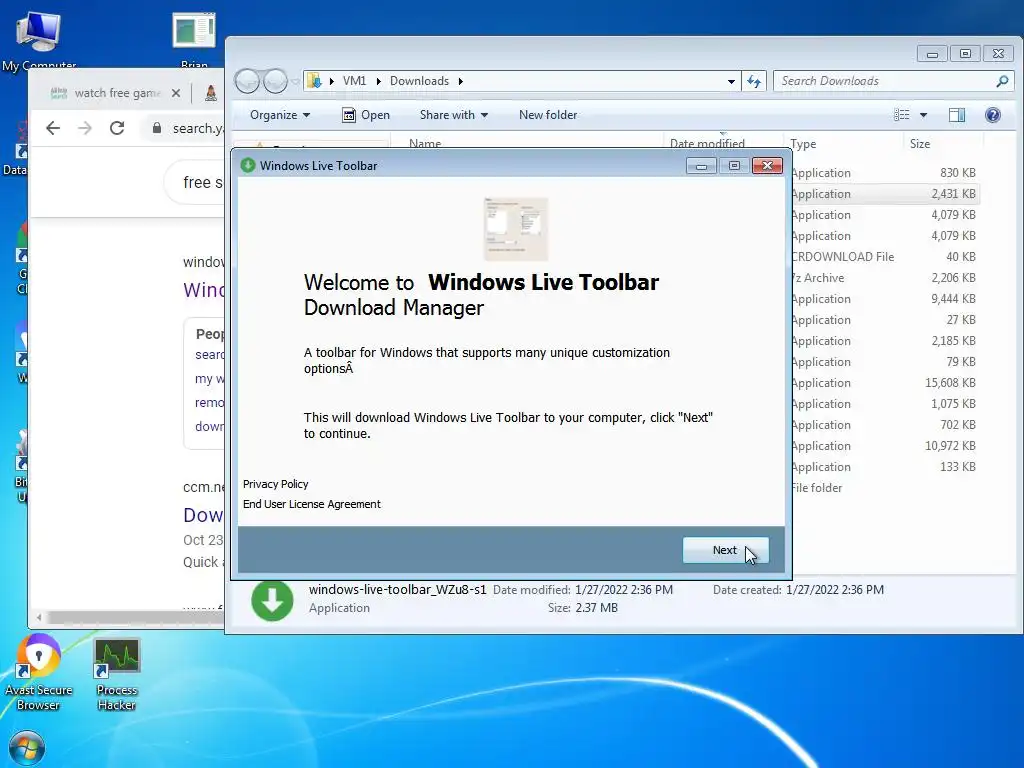This screenshot has height=768, width=1024.
Task: Click the installer preview thumbnail image
Action: [516, 229]
